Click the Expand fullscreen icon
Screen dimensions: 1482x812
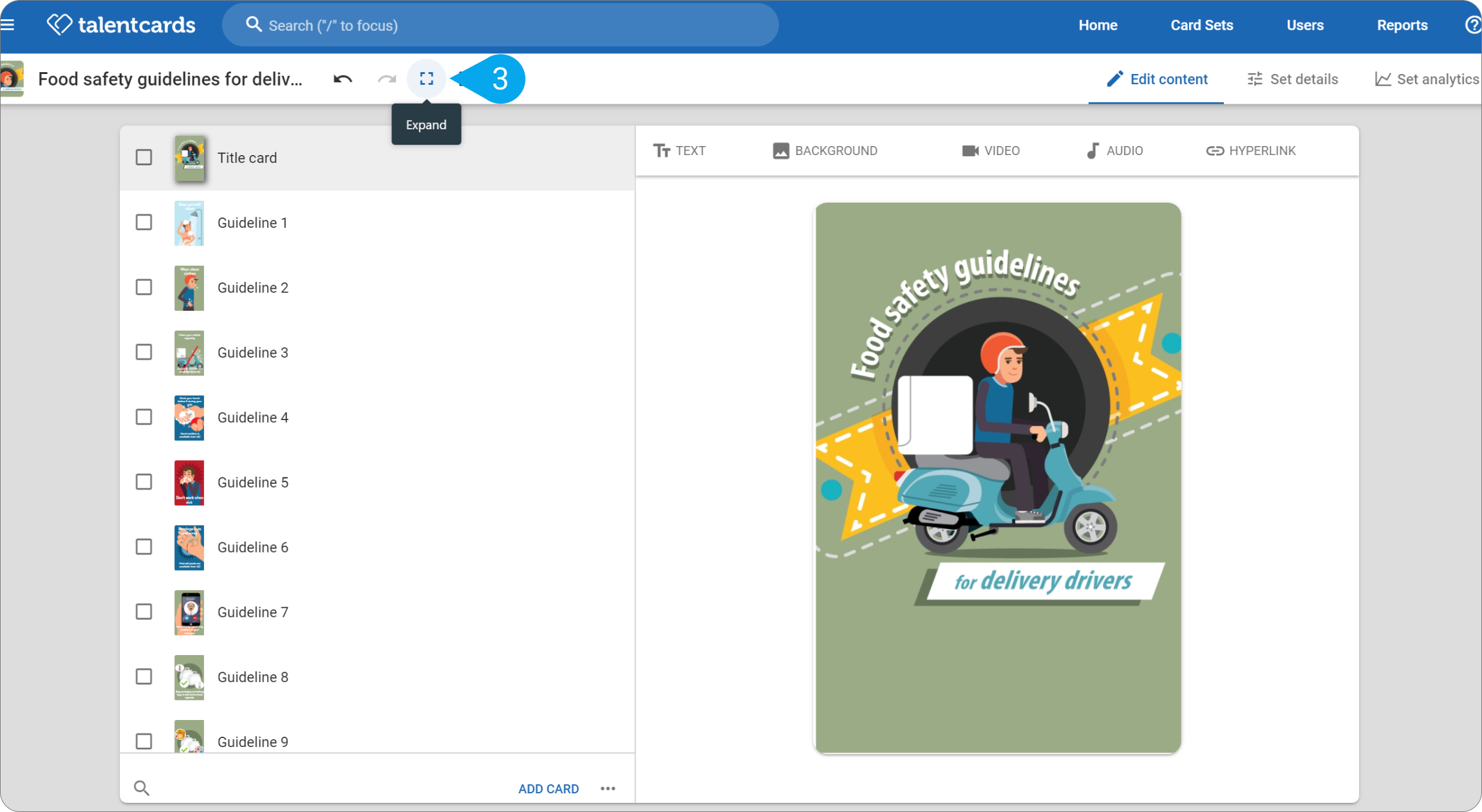point(426,79)
